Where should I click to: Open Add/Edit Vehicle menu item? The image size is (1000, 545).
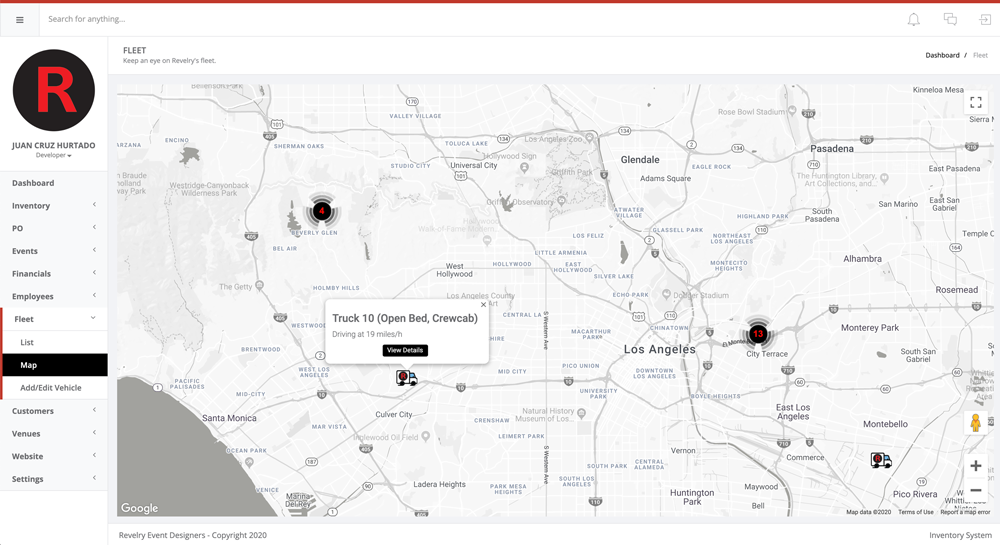coord(51,388)
